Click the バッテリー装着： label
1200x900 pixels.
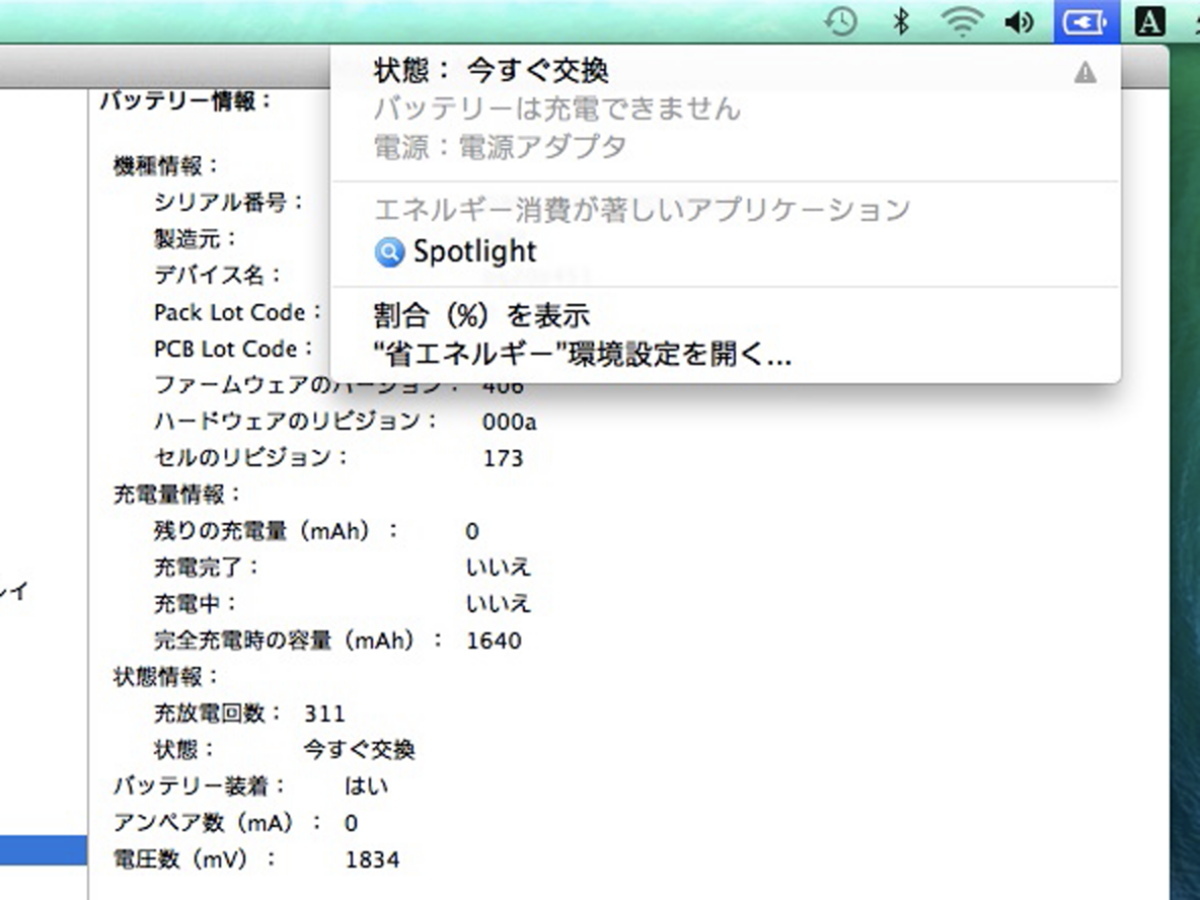(x=200, y=786)
